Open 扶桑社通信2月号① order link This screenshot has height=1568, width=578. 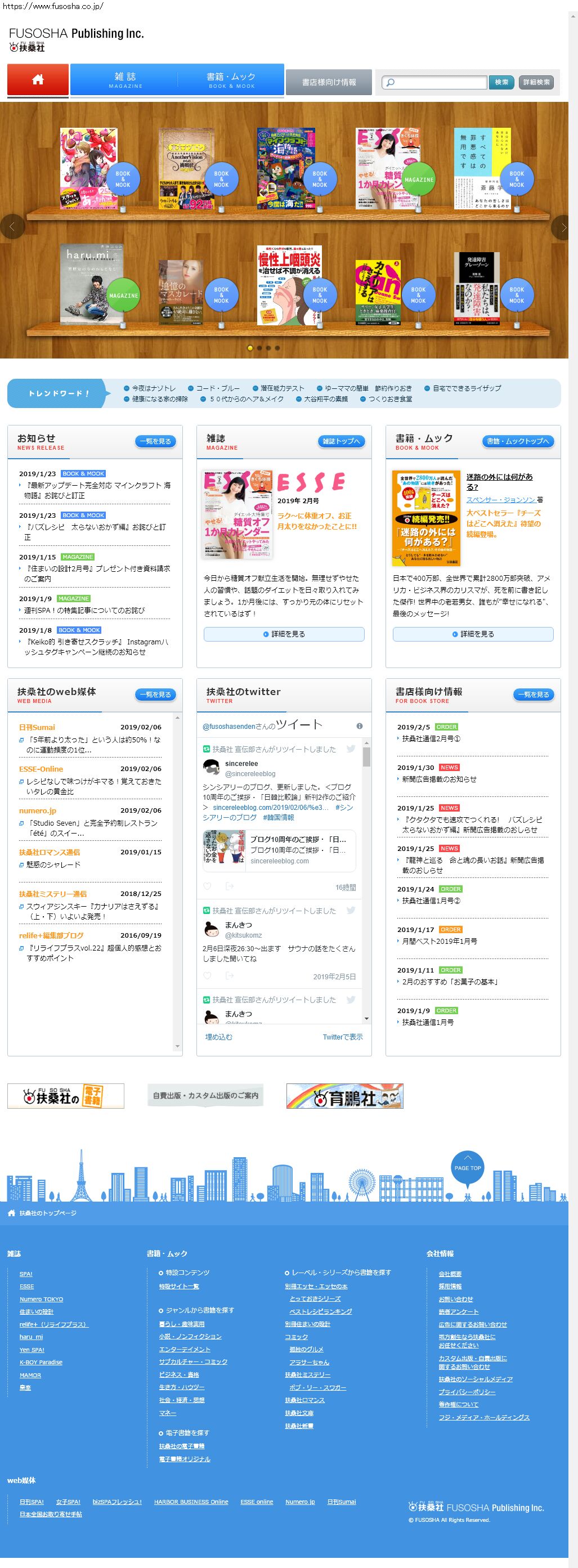(431, 739)
